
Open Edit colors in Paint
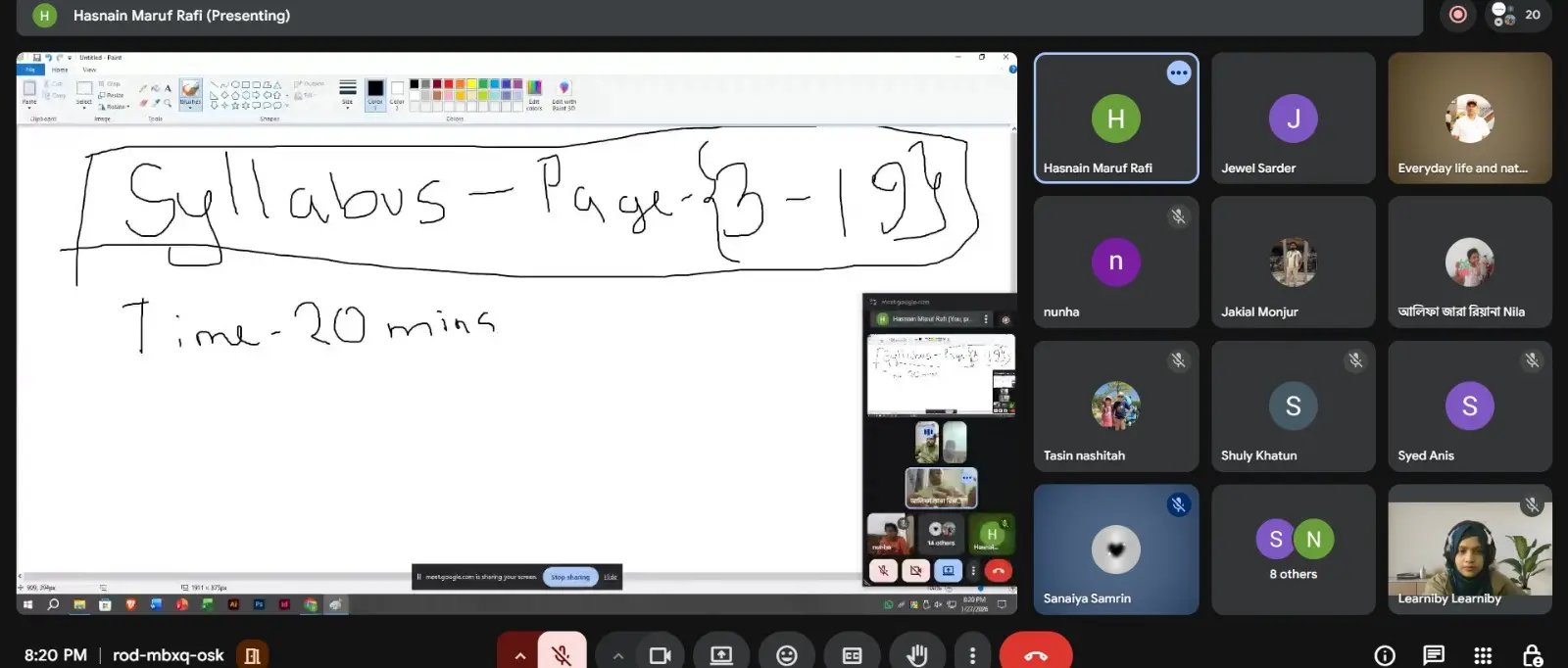click(x=534, y=95)
